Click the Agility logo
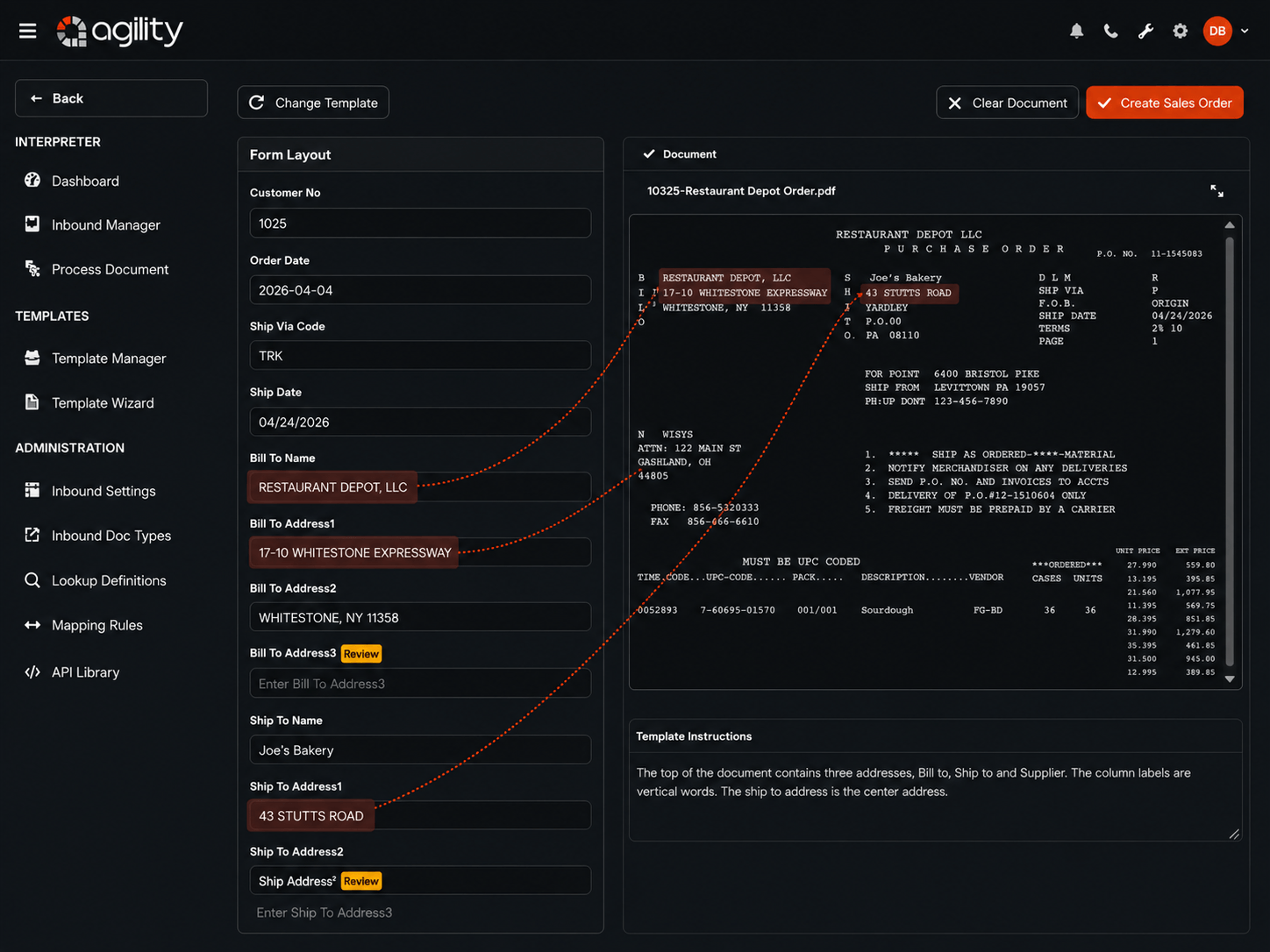The image size is (1270, 952). 119,32
